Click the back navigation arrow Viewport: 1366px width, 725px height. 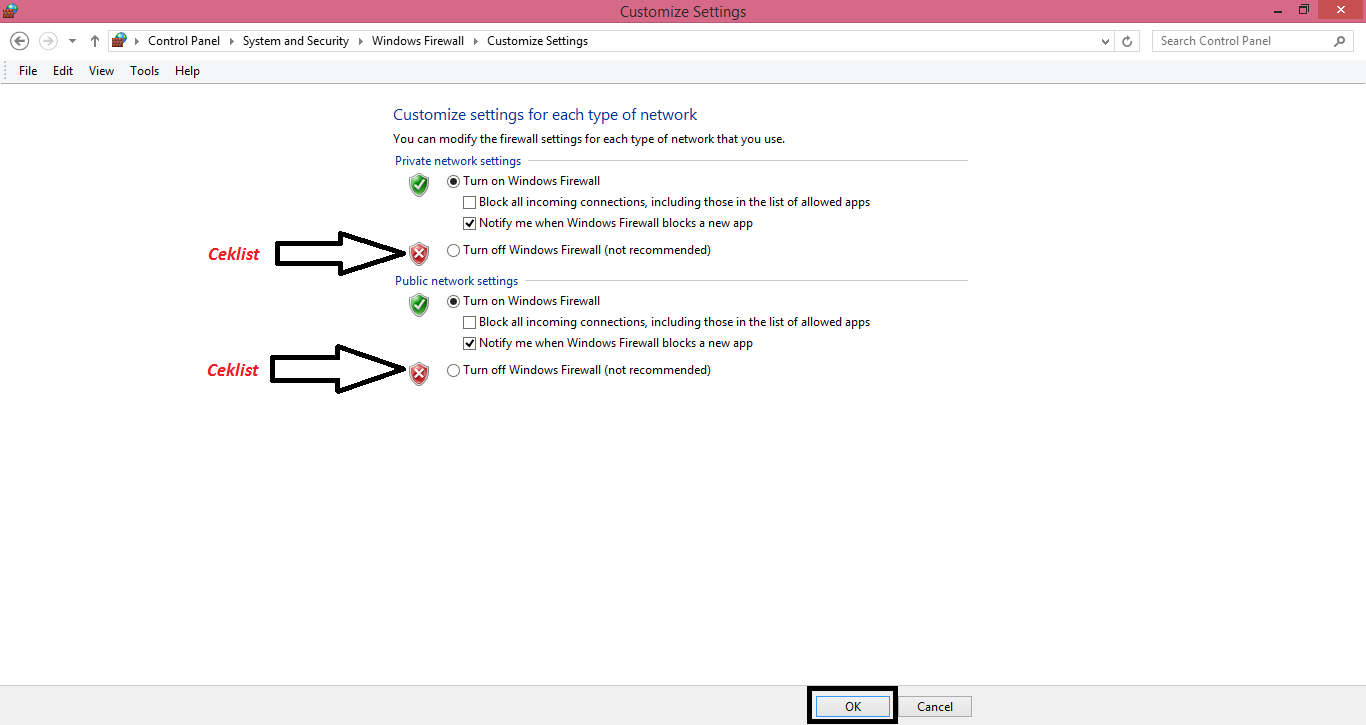(19, 40)
